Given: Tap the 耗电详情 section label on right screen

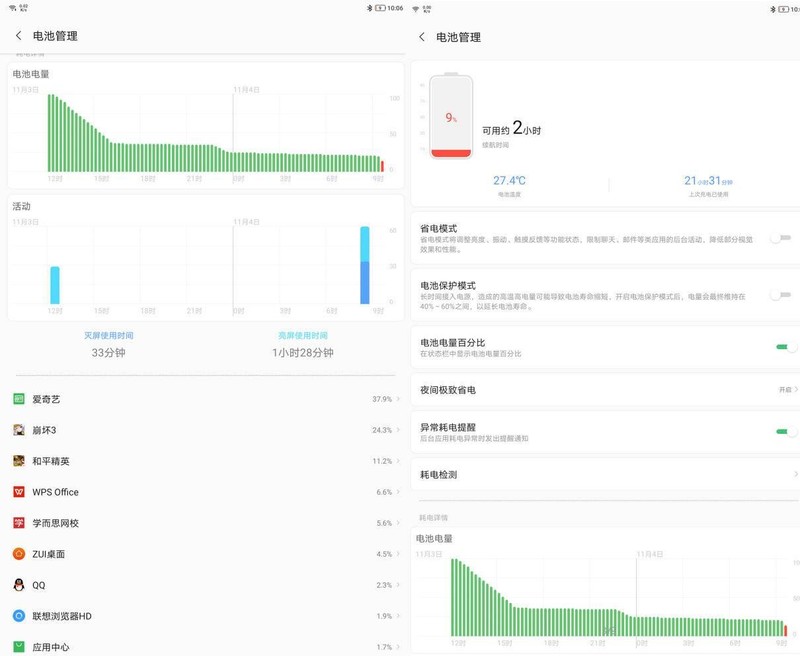Looking at the screenshot, I should click(x=433, y=518).
